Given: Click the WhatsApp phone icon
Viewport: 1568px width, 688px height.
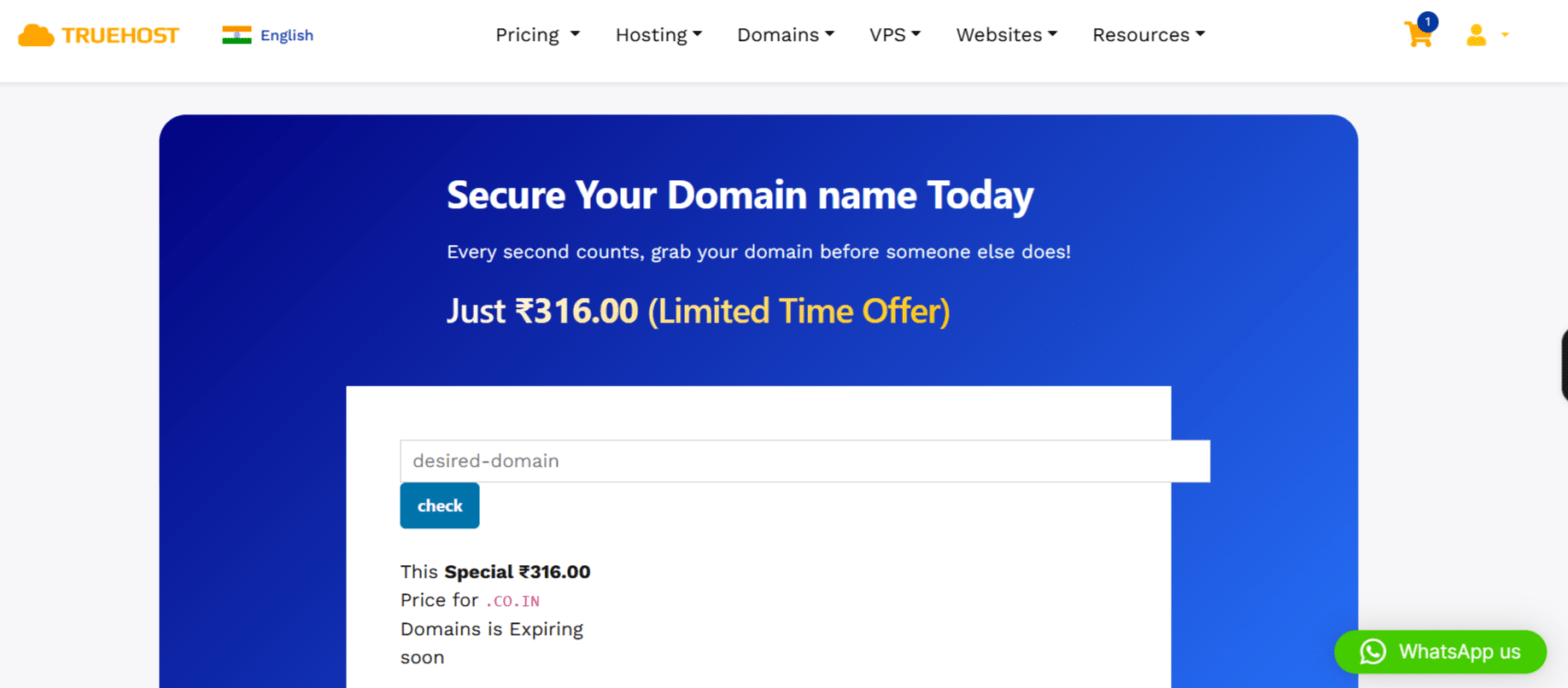Looking at the screenshot, I should pos(1372,651).
